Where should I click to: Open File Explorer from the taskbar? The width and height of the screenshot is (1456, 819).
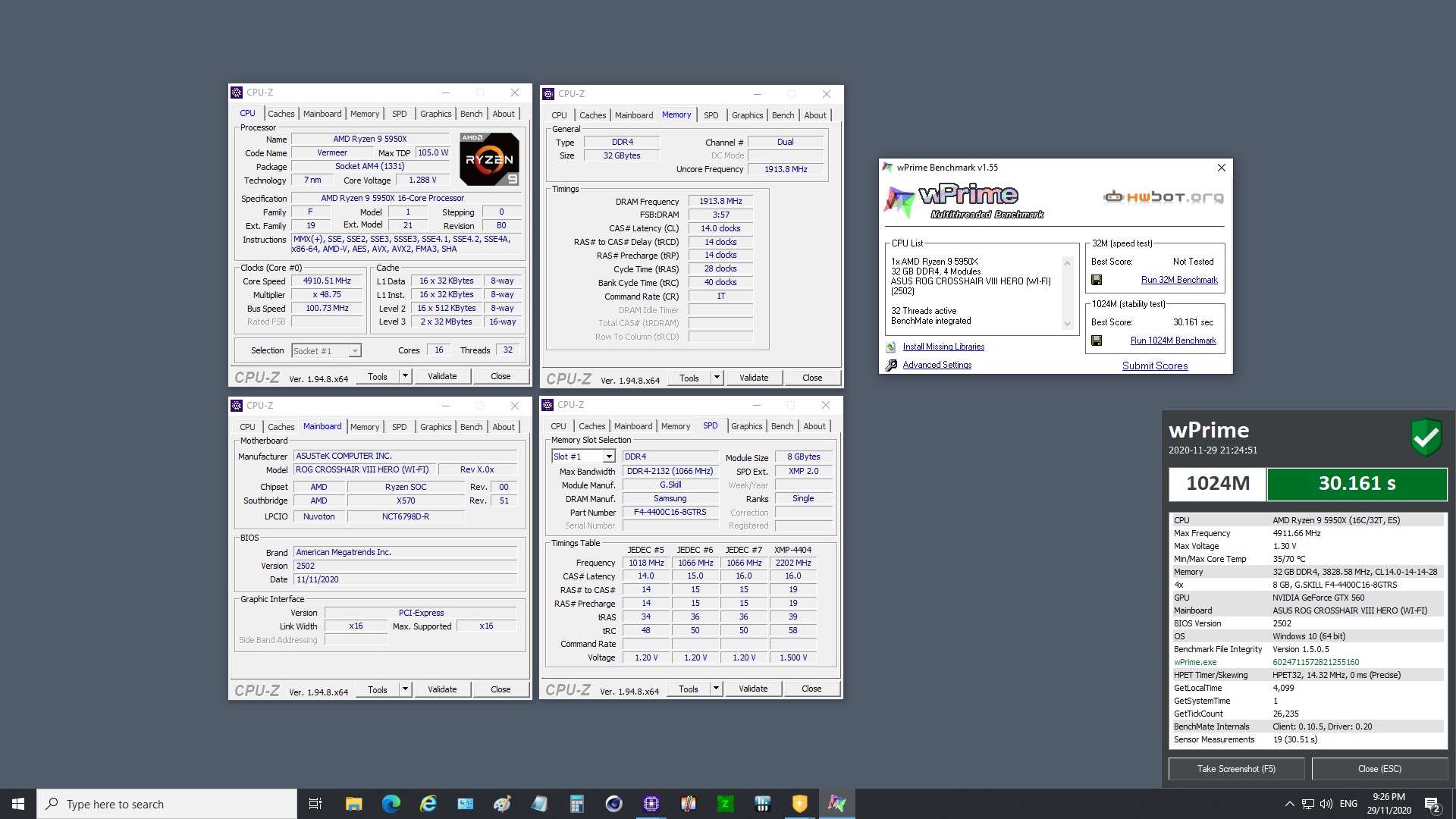point(353,804)
